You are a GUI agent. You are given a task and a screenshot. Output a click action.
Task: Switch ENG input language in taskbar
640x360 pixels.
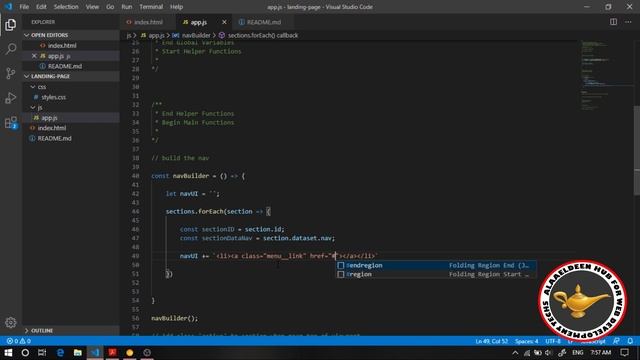578,353
